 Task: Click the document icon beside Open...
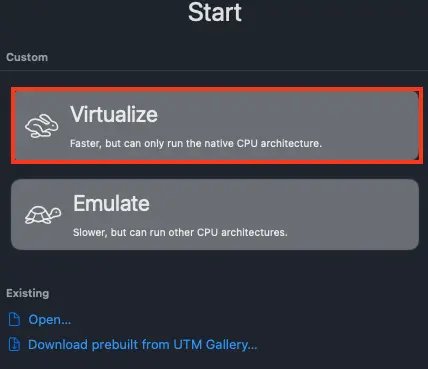14,319
